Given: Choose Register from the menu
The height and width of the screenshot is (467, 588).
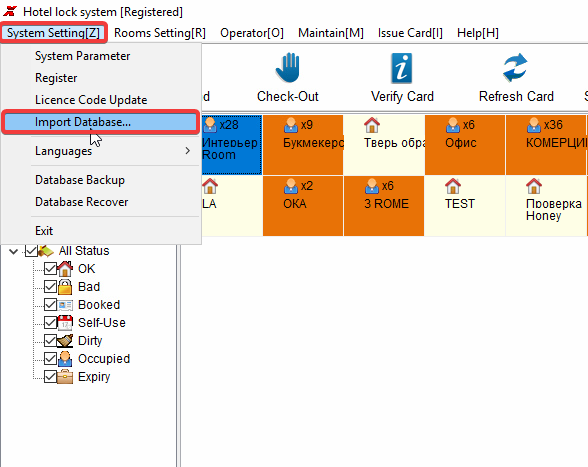Looking at the screenshot, I should (x=100, y=78).
